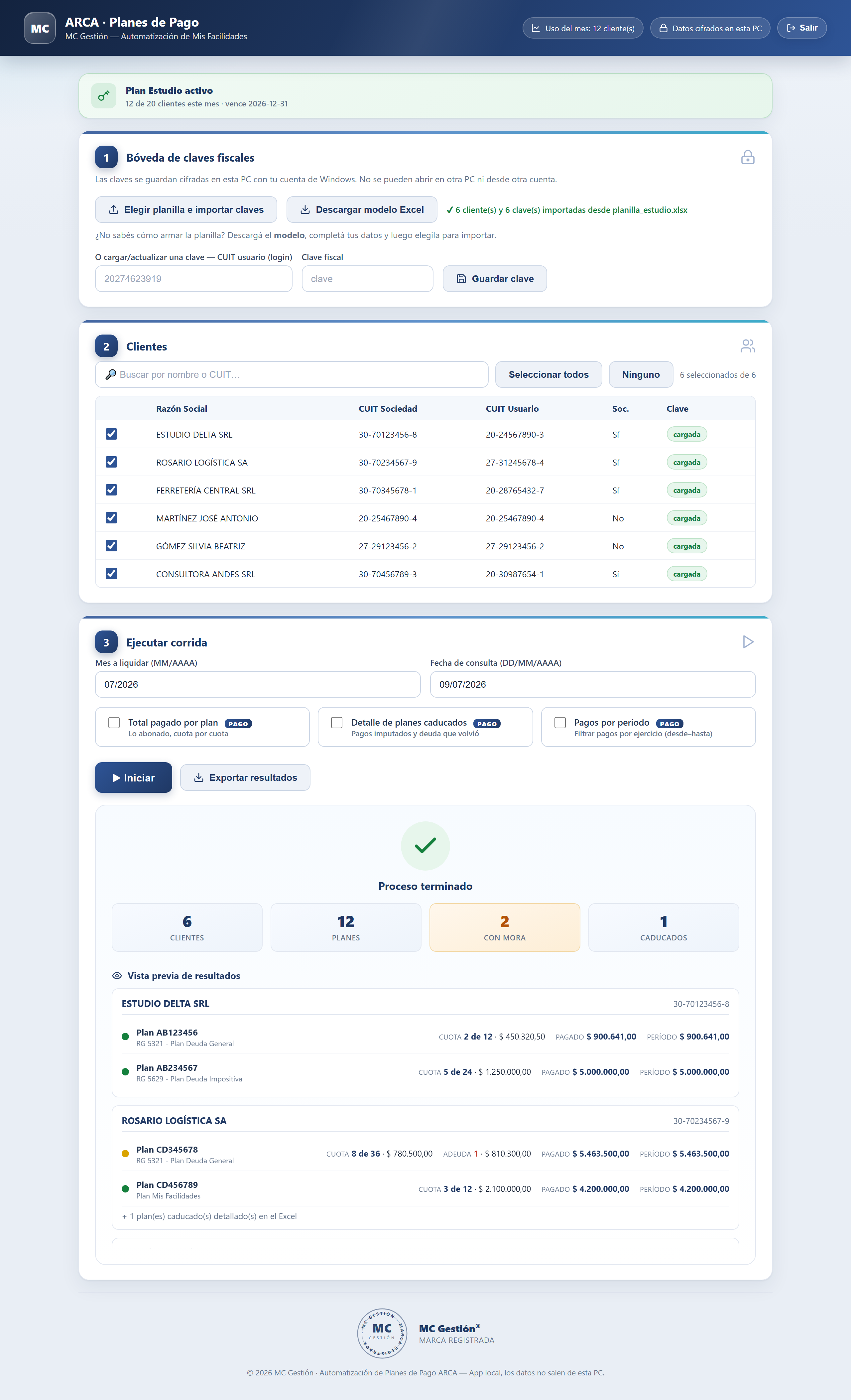The height and width of the screenshot is (1400, 851).
Task: Click CUIT 30-70345678-1 in the table
Action: pos(388,490)
